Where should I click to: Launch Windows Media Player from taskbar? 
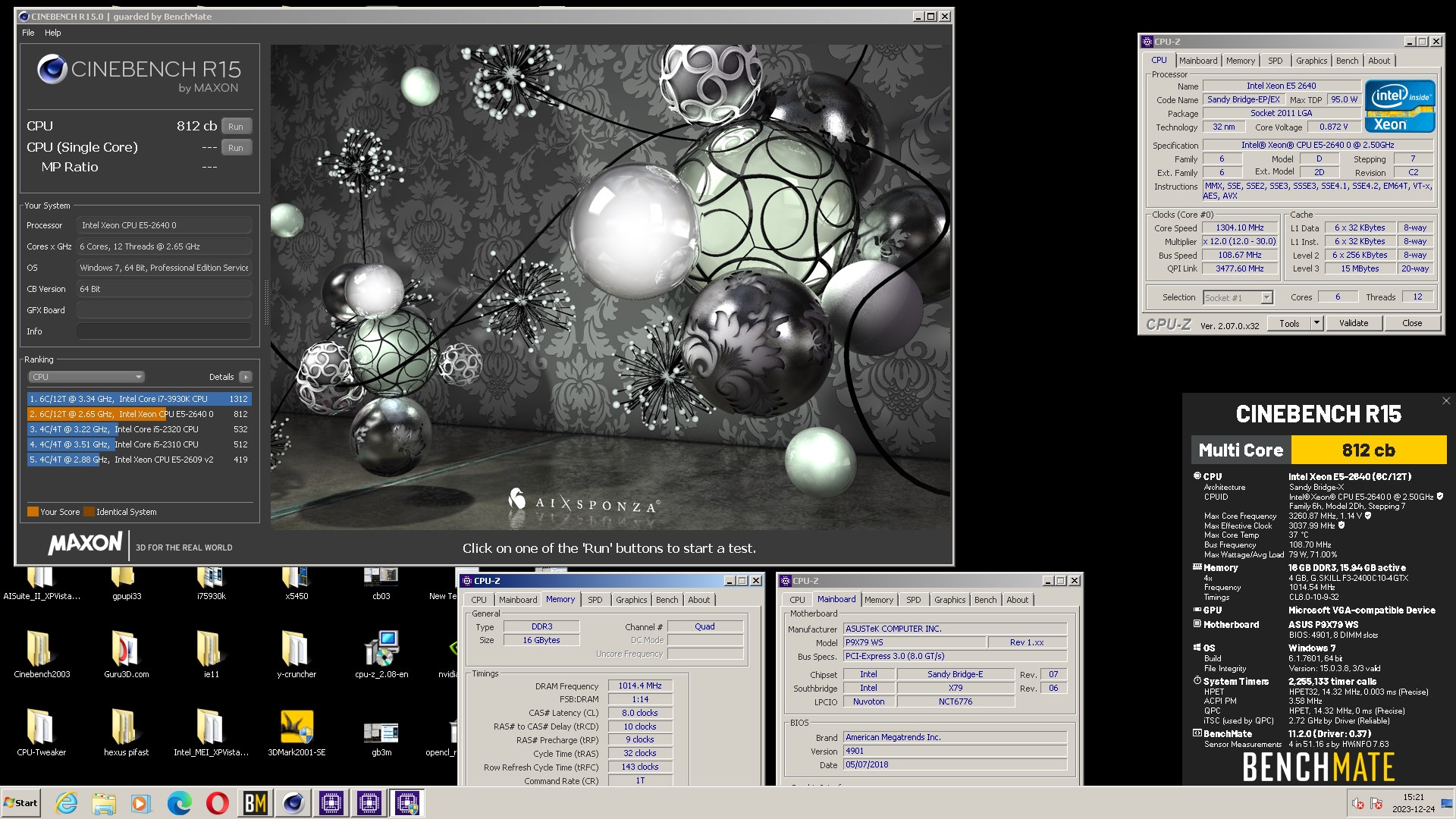(141, 803)
